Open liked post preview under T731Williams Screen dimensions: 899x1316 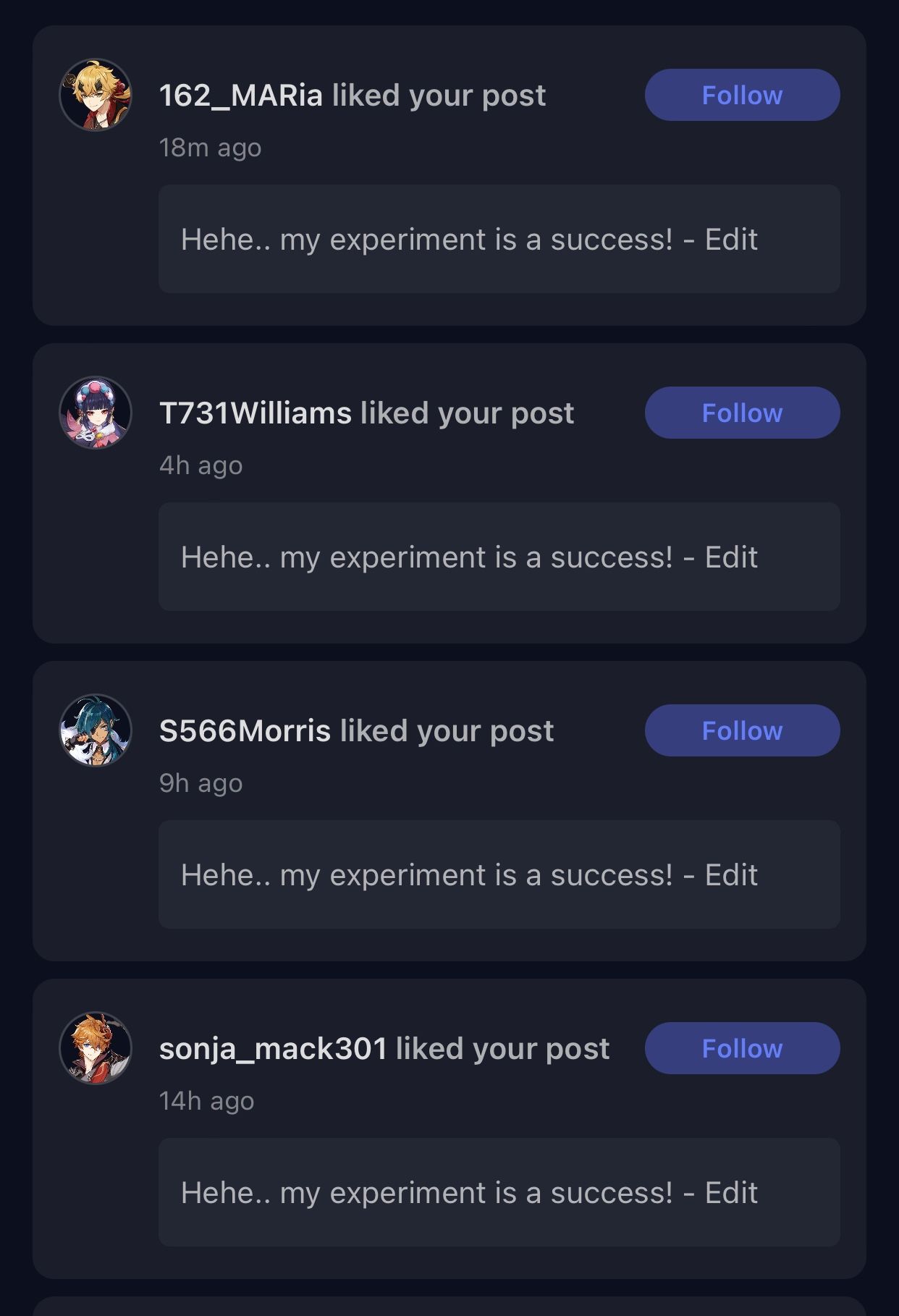[499, 557]
